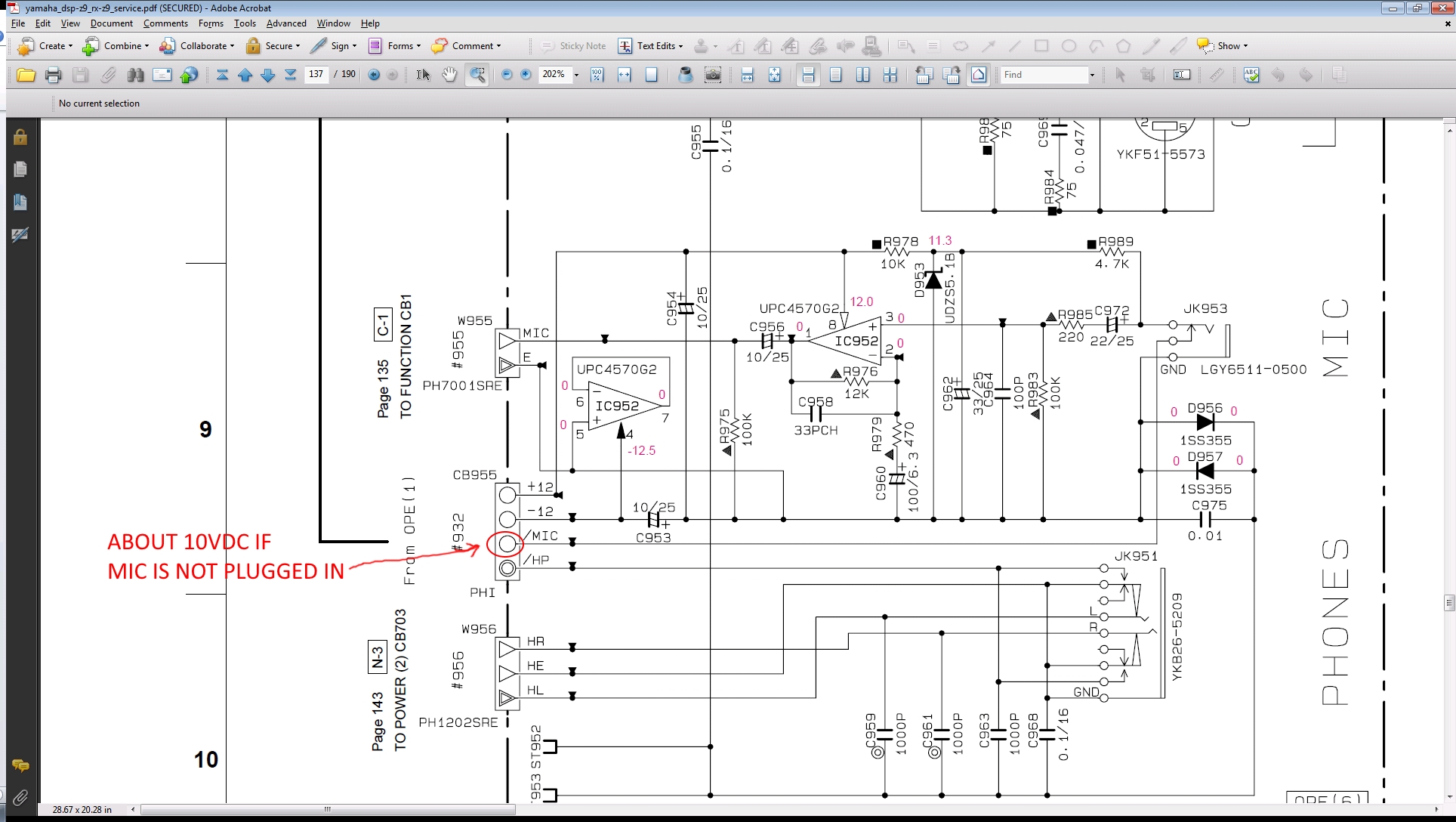Open the Pages panel in sidebar
The height and width of the screenshot is (822, 1456).
[20, 169]
